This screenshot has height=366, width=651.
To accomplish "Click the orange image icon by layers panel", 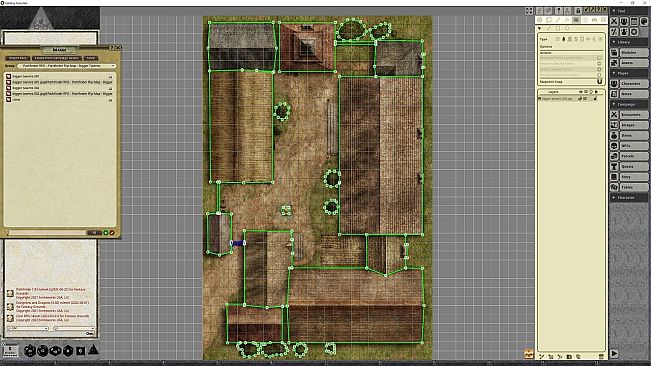I will coord(529,354).
